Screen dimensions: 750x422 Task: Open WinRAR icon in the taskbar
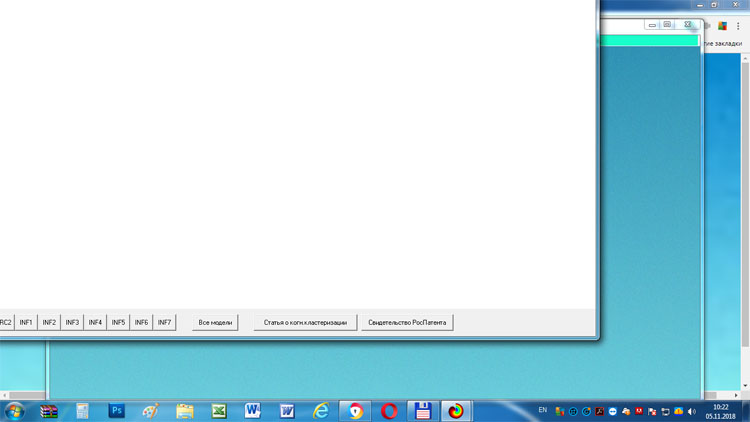tap(49, 411)
